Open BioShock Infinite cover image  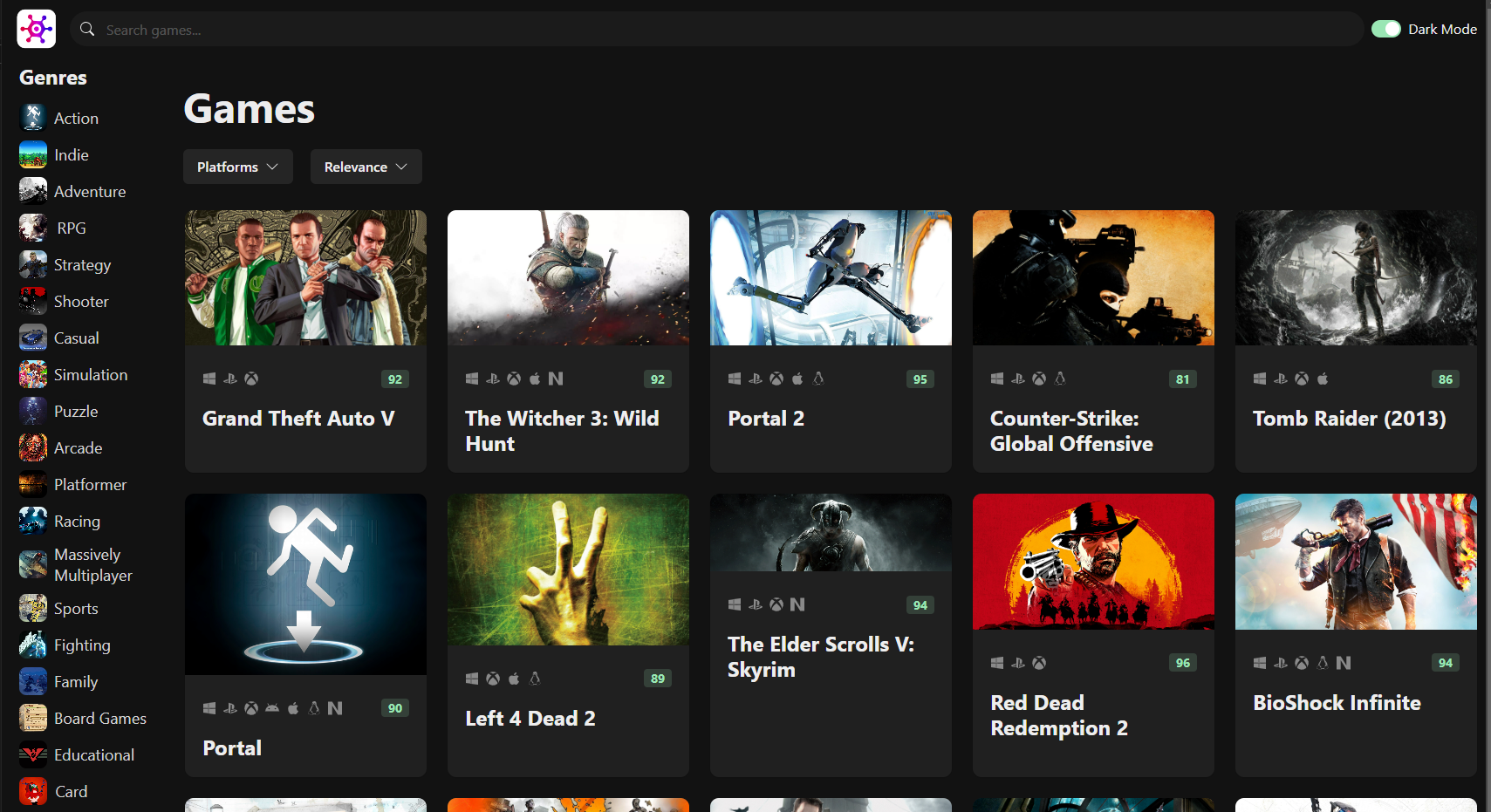click(1356, 562)
